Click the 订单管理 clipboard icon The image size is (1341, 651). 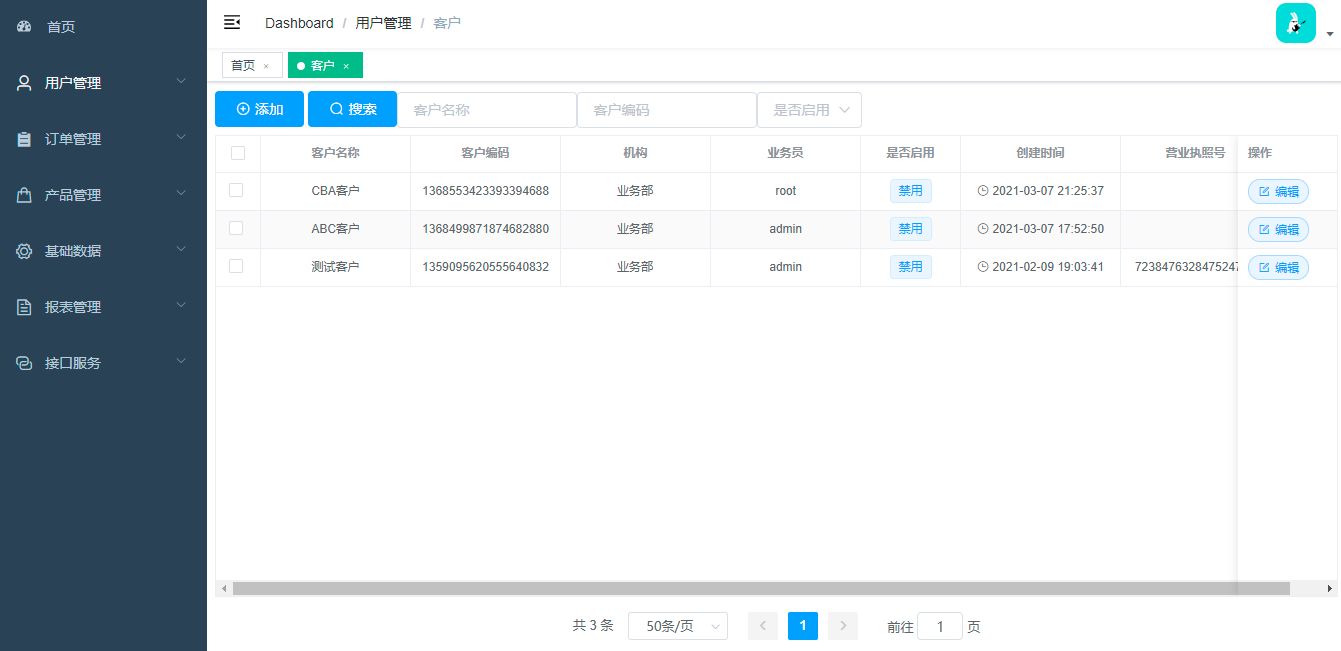click(x=24, y=139)
